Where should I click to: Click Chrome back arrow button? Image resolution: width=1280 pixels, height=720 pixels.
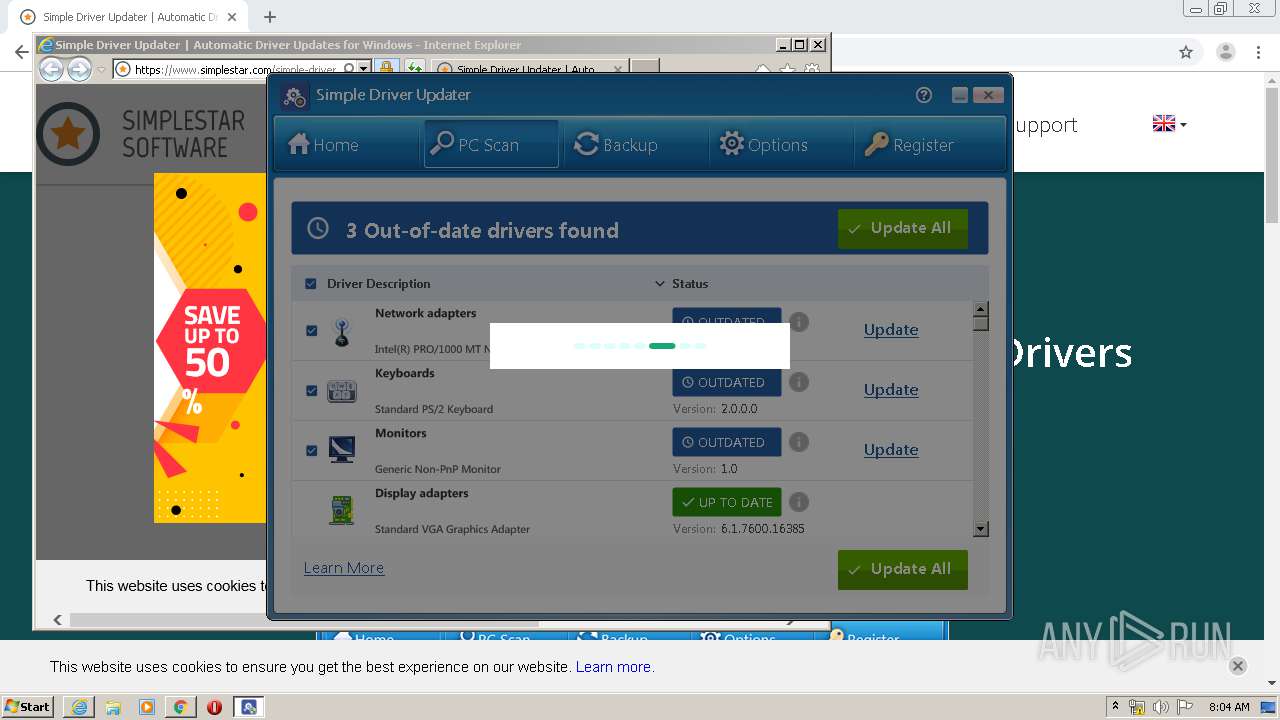[x=21, y=52]
